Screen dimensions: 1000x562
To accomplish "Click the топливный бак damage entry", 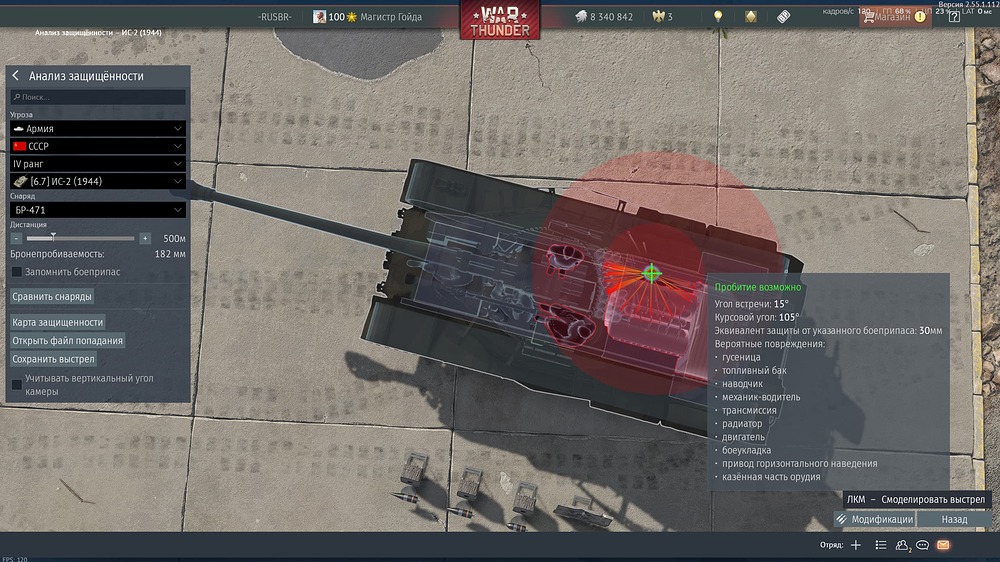I will (x=754, y=371).
